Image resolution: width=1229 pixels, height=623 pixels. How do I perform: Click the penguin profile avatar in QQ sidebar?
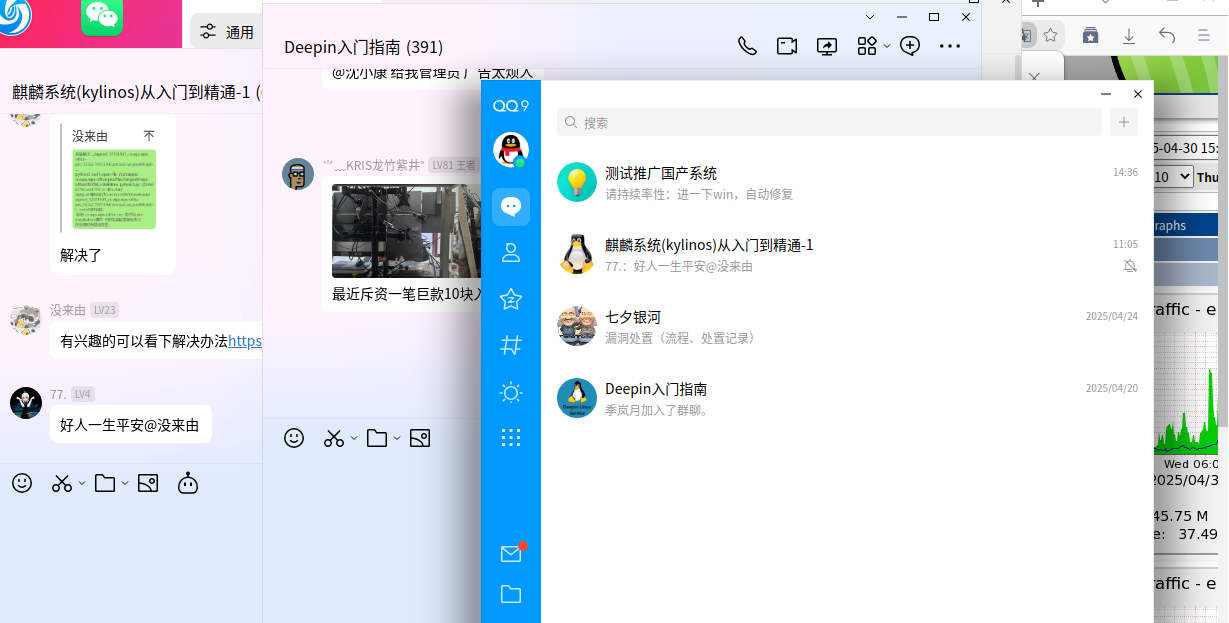tap(511, 150)
